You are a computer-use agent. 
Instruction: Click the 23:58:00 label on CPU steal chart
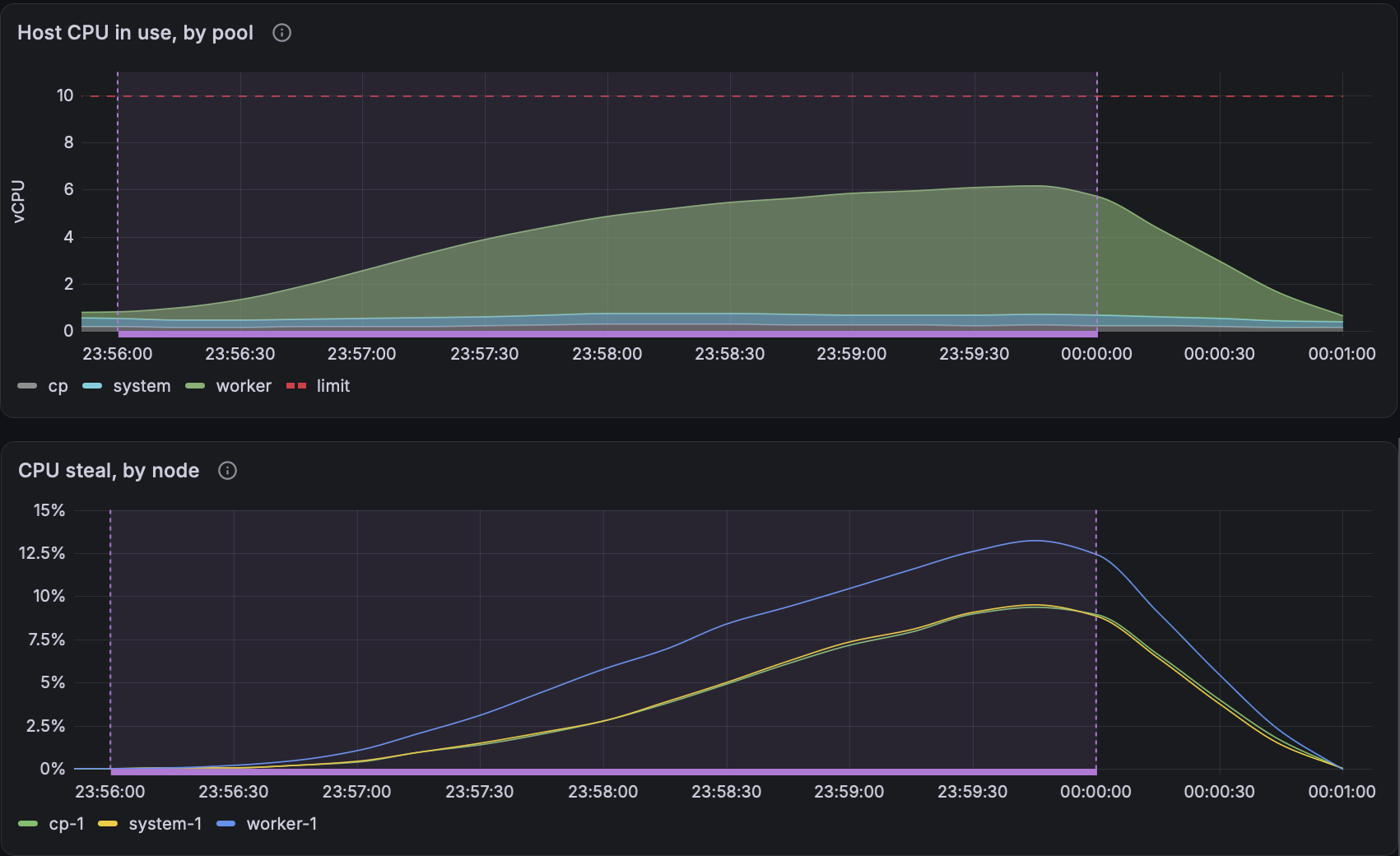602,792
